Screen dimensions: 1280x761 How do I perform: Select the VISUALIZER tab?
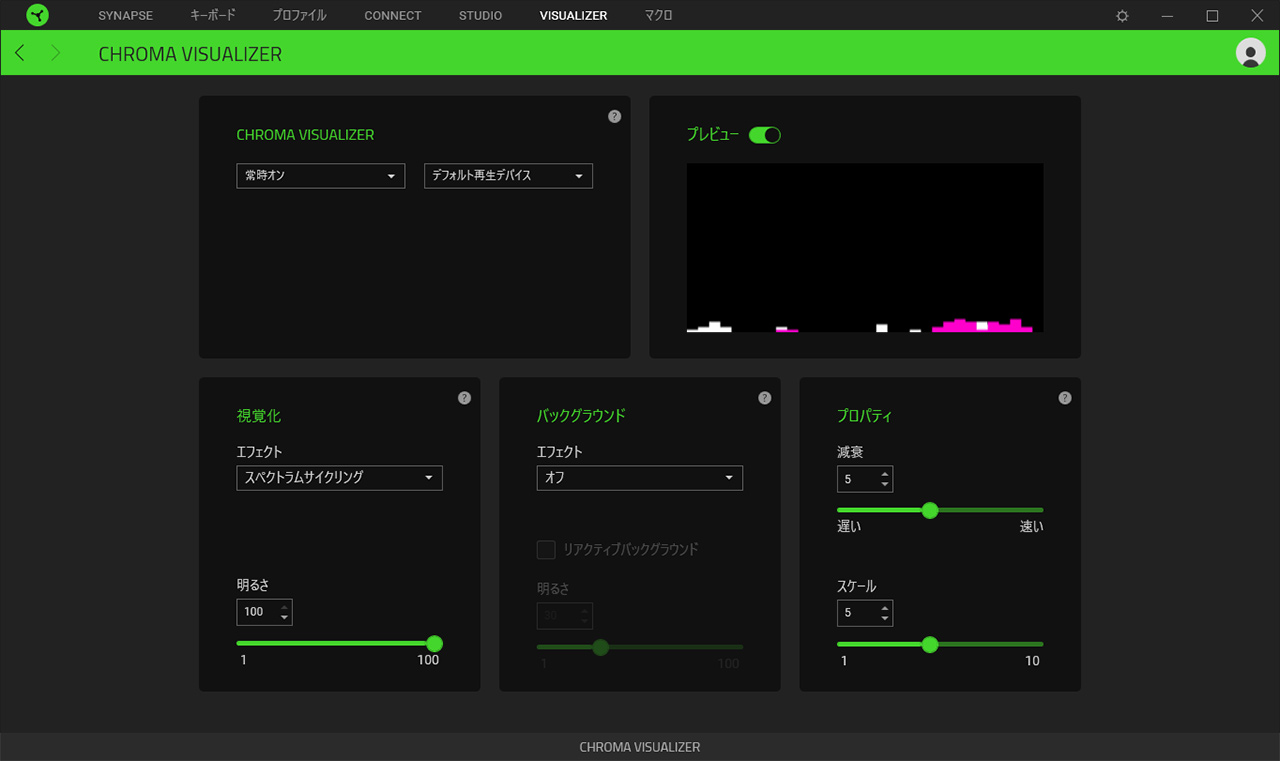click(573, 16)
